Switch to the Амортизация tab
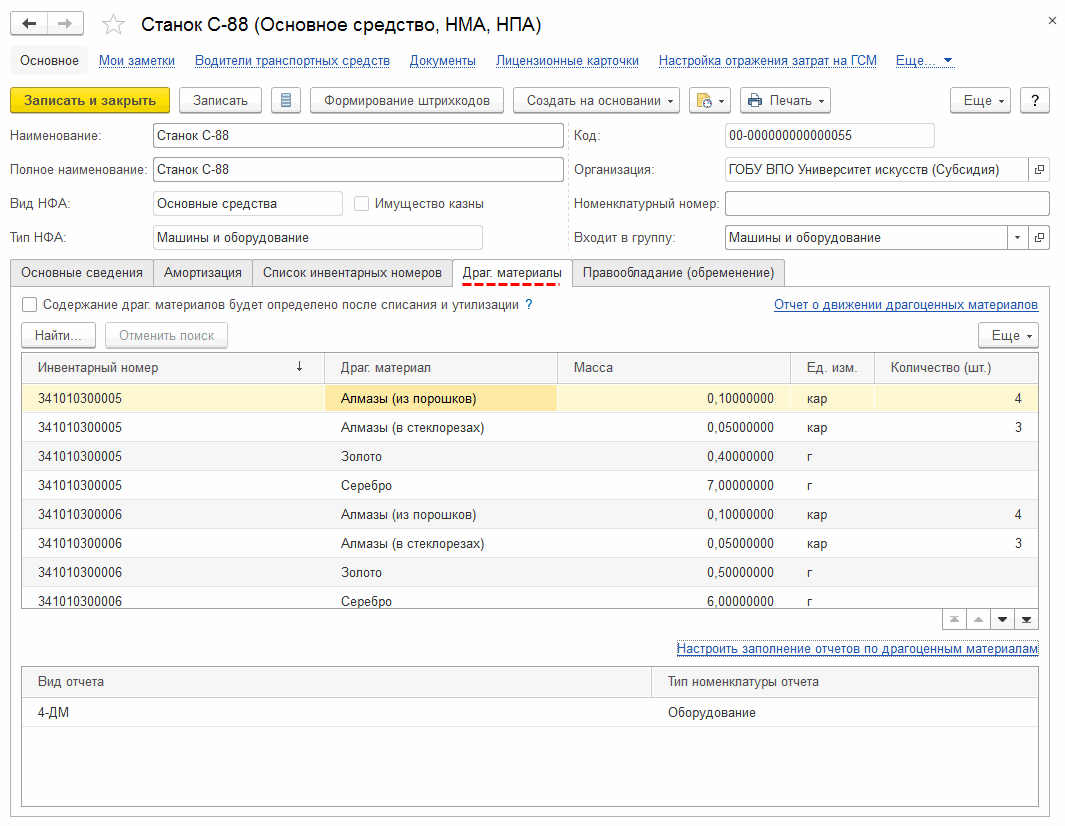 tap(203, 273)
